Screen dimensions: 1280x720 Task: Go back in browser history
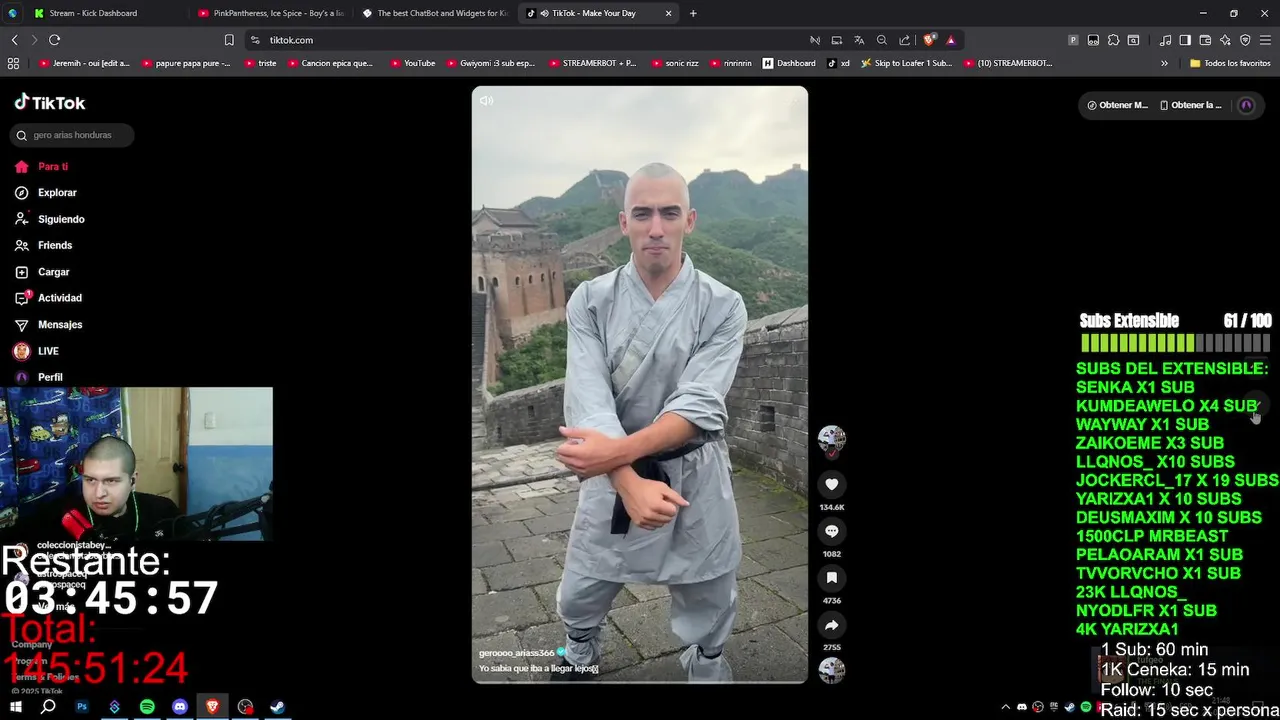14,40
